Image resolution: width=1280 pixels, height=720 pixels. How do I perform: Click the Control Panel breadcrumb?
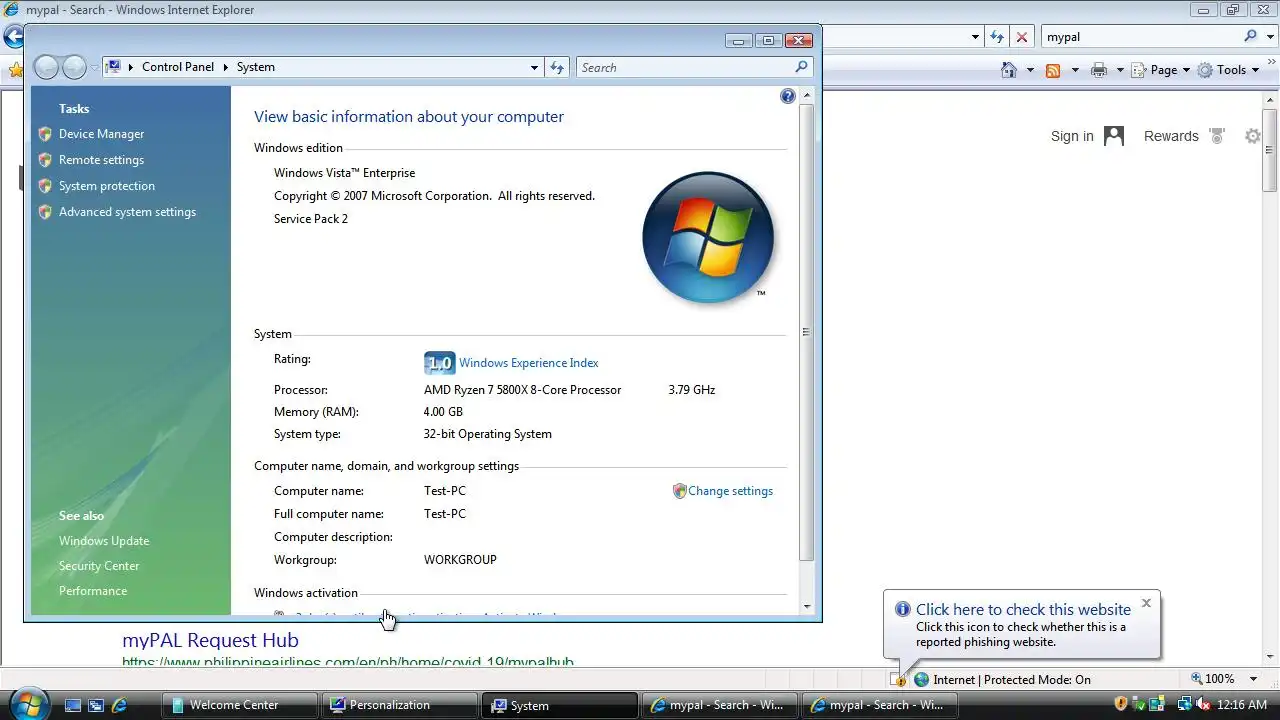(x=178, y=67)
